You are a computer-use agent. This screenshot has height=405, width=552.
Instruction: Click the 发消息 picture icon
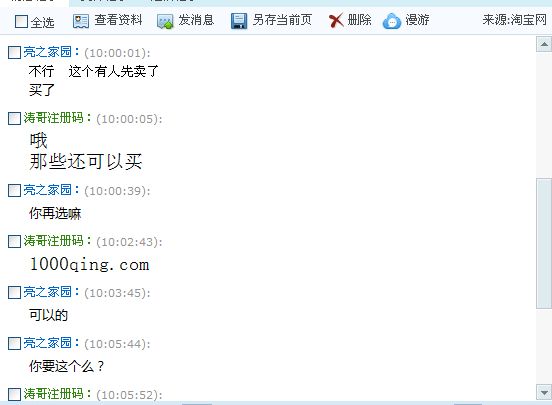[165, 21]
